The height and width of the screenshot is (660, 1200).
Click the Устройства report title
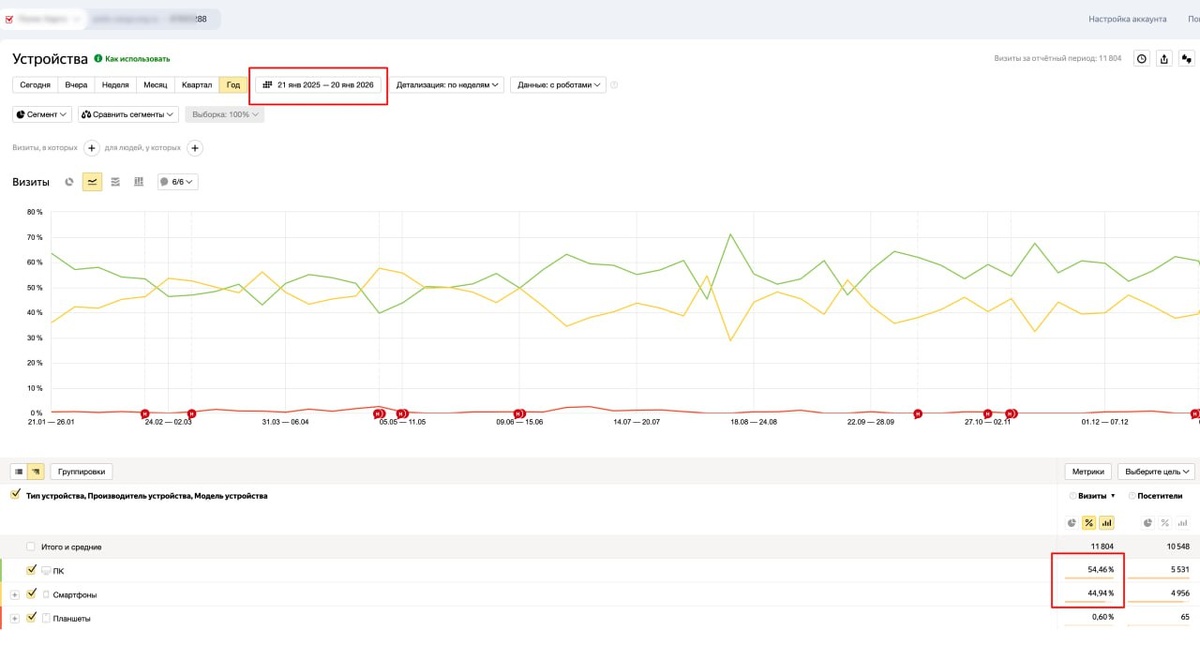click(x=50, y=59)
